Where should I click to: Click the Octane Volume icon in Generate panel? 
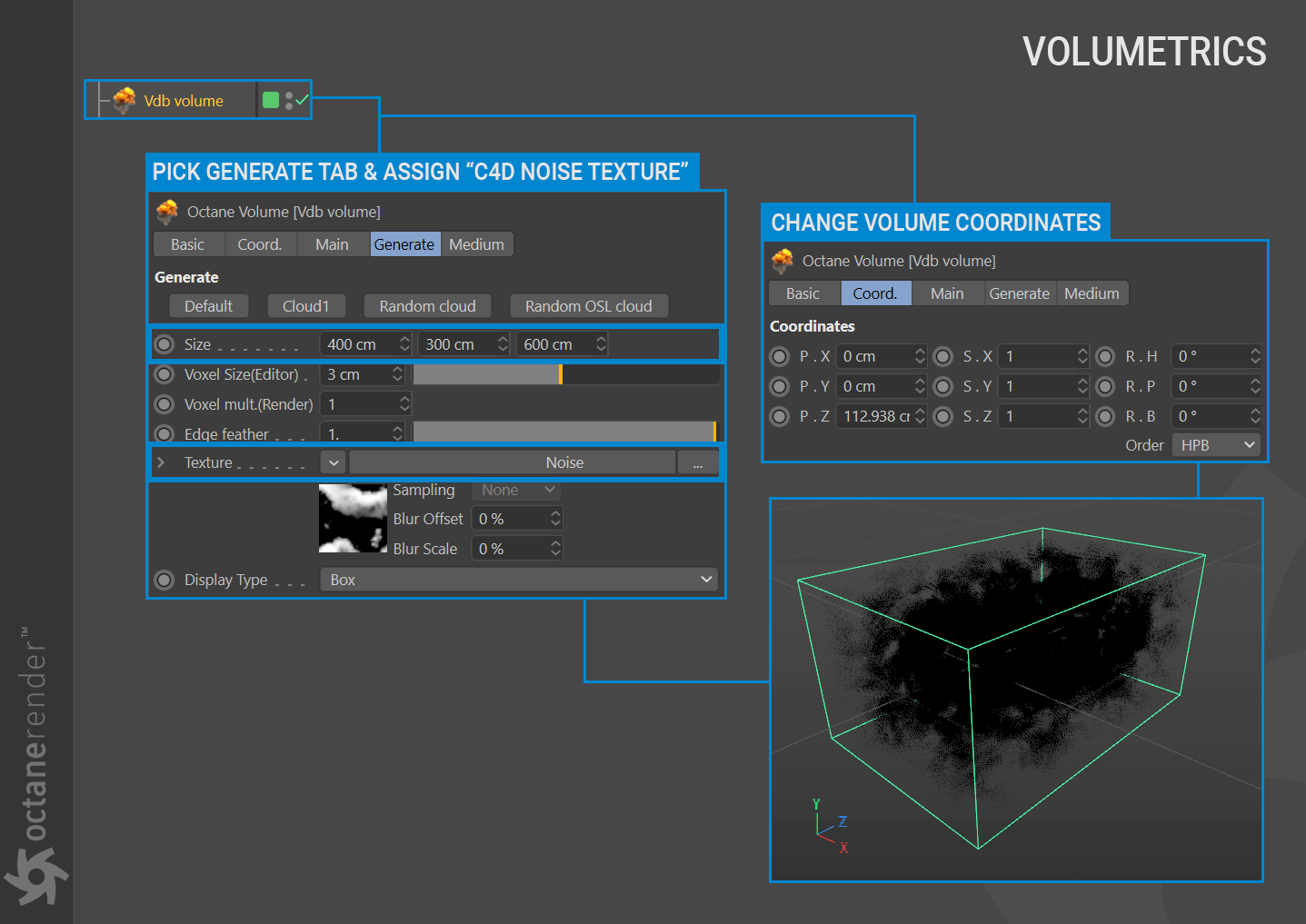tap(167, 212)
